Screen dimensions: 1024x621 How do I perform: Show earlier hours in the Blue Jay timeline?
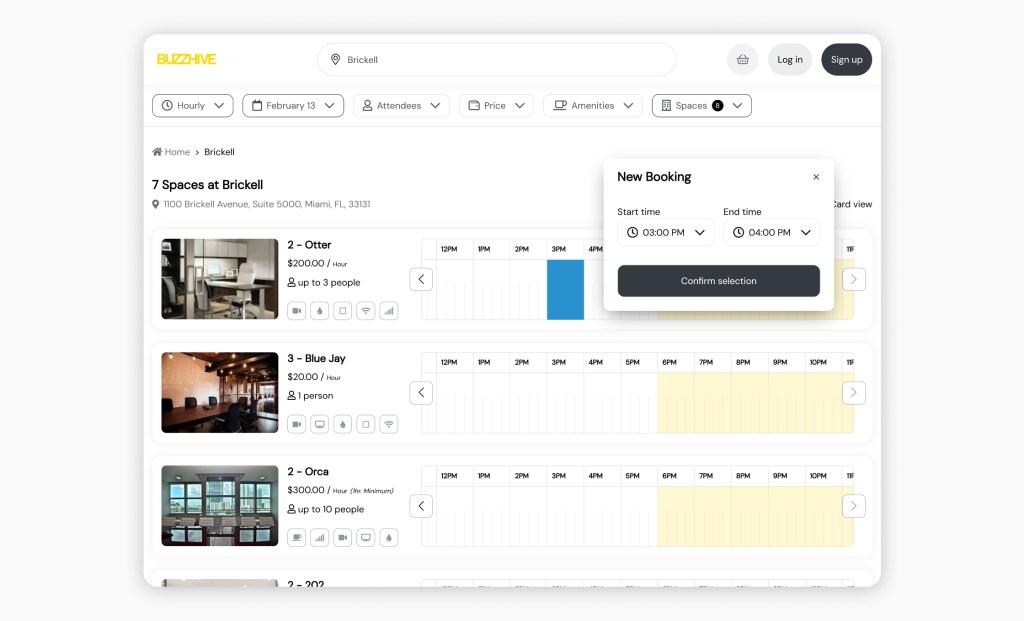(x=421, y=392)
